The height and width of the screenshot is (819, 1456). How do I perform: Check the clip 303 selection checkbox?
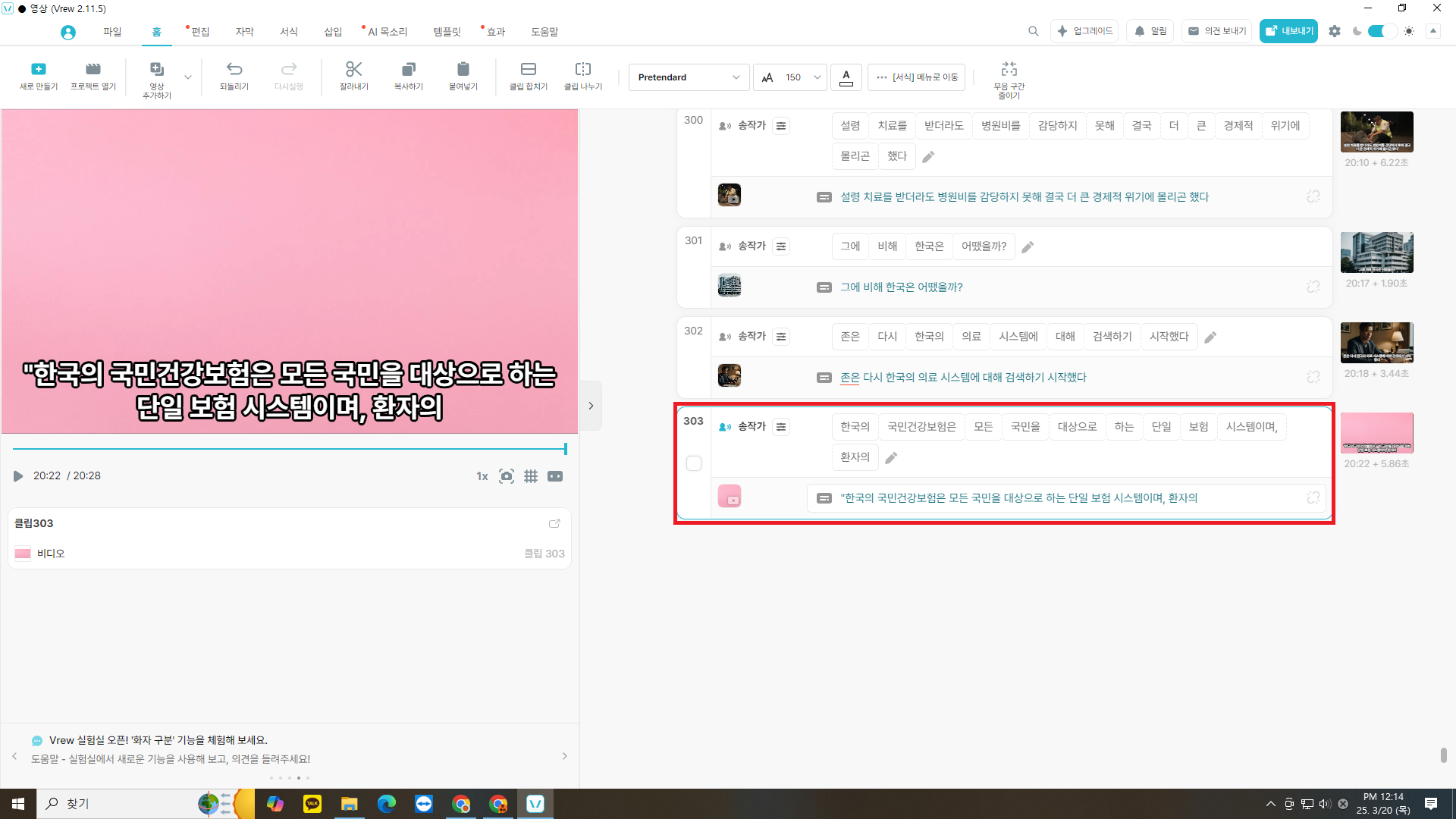coord(693,463)
